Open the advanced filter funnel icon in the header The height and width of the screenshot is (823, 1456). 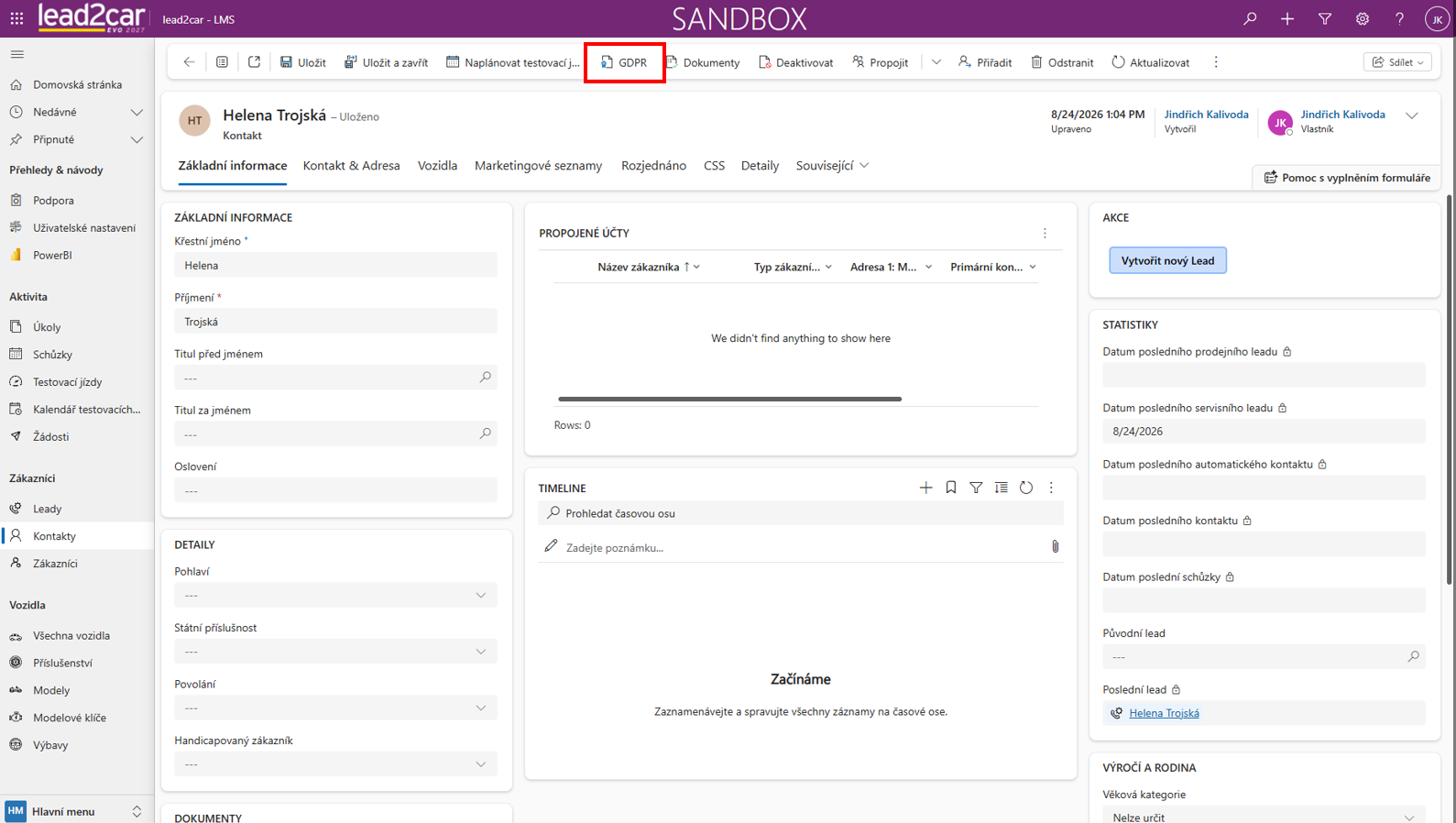point(1325,18)
